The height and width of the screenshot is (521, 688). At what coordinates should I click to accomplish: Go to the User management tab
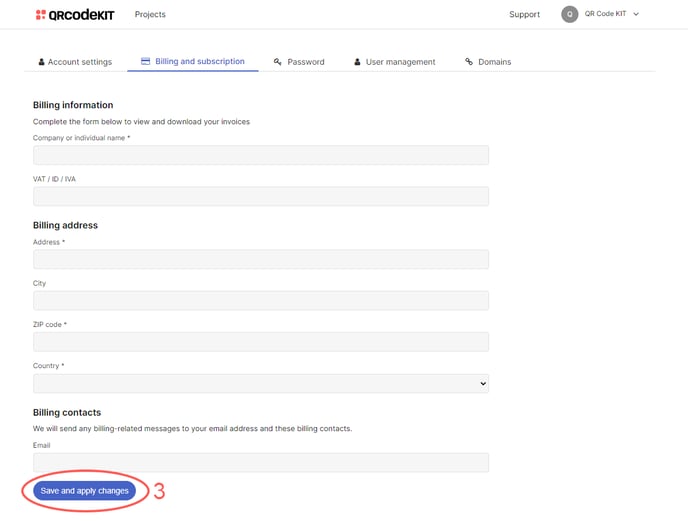click(x=400, y=62)
